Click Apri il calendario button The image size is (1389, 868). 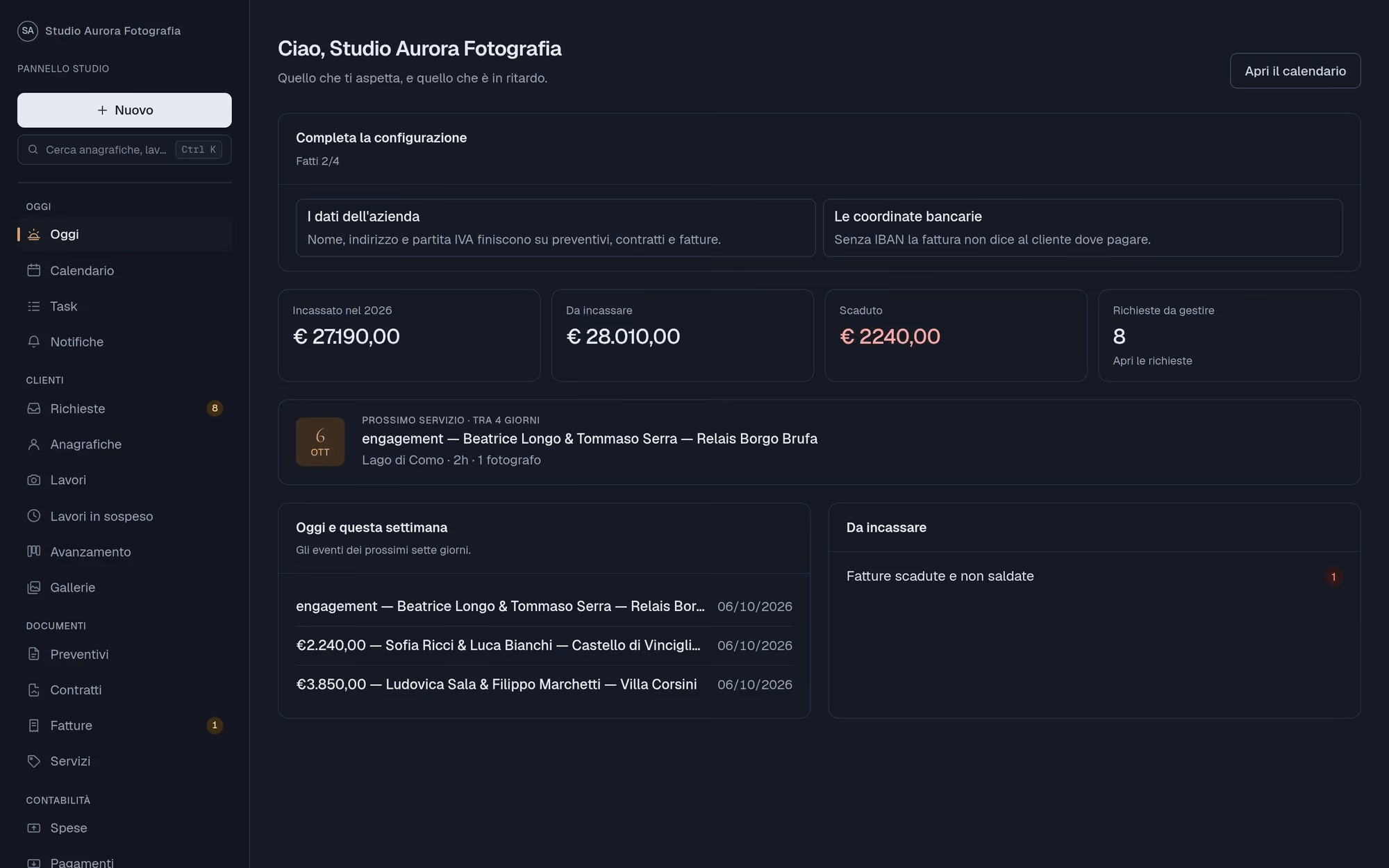click(1295, 71)
